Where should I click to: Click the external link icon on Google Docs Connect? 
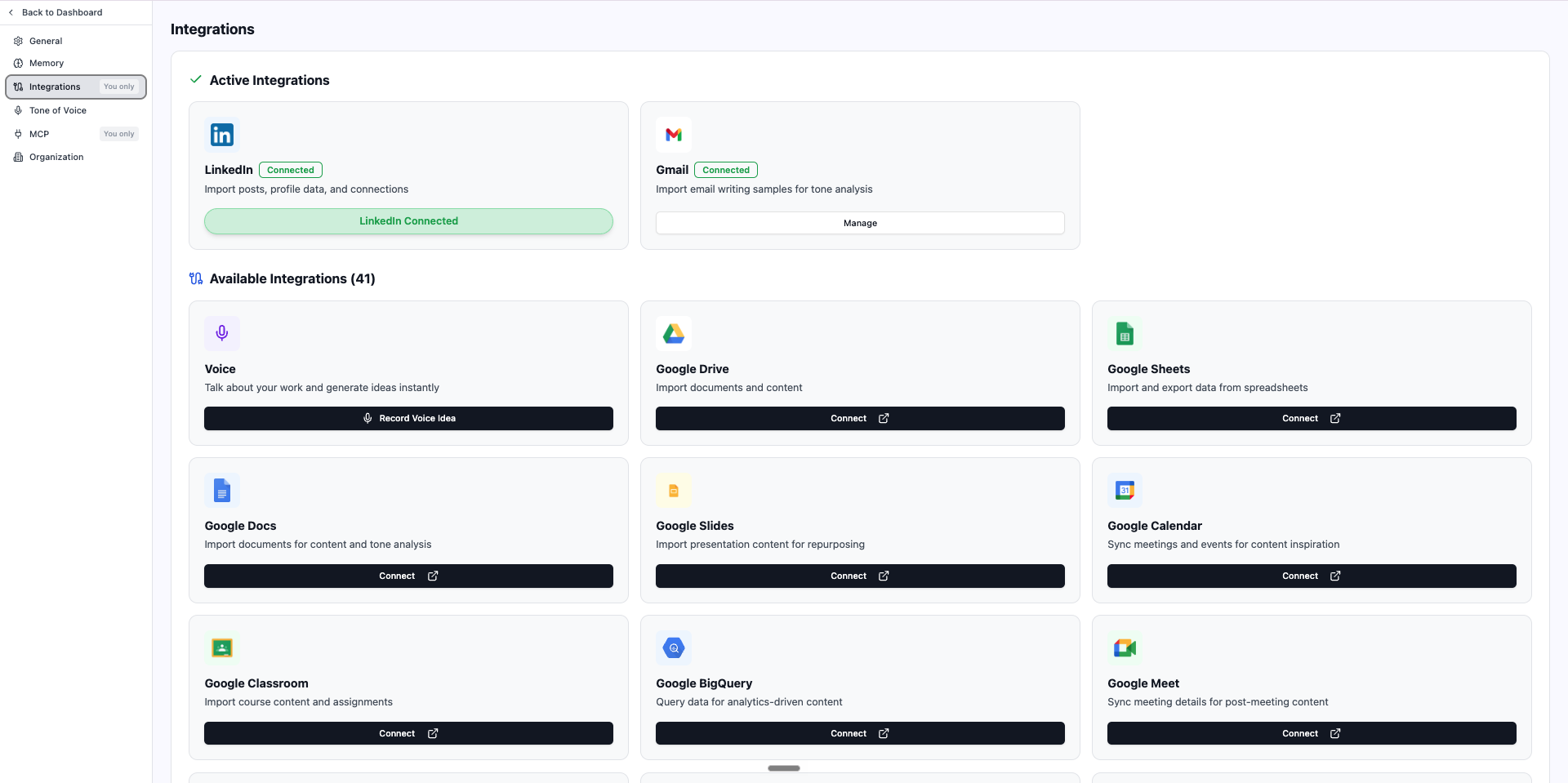pos(433,576)
